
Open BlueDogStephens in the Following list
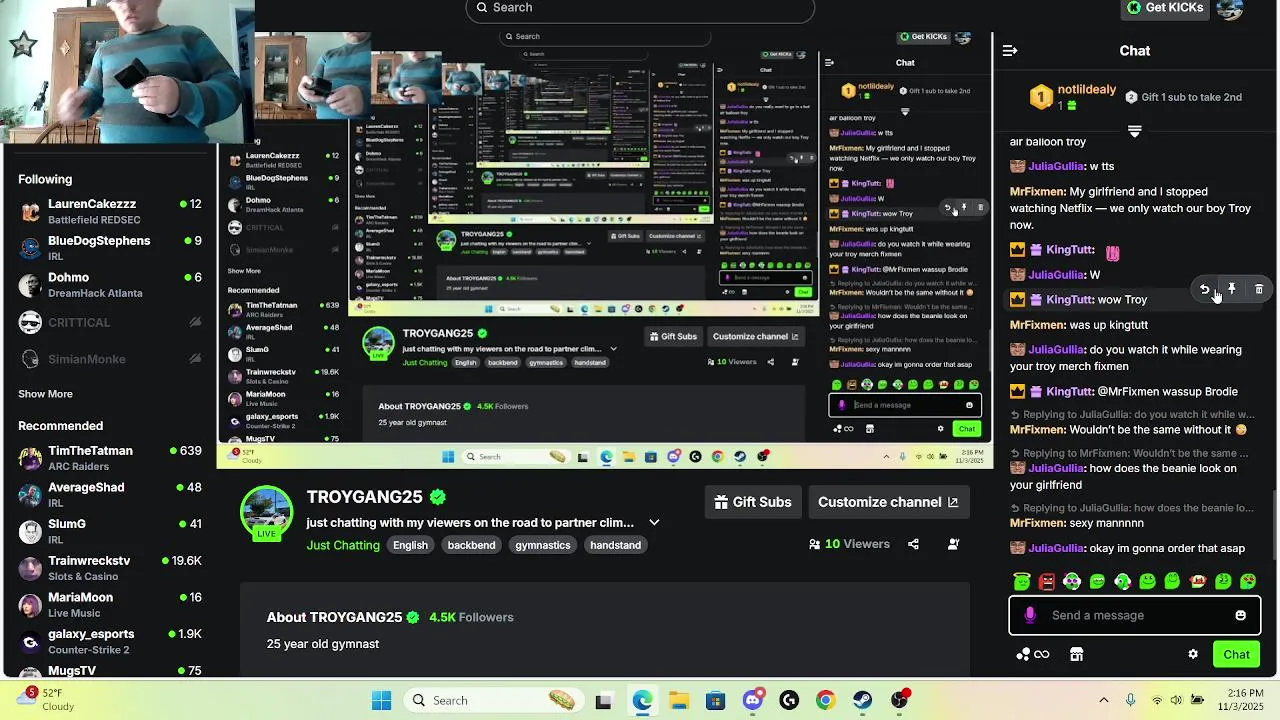coord(110,248)
